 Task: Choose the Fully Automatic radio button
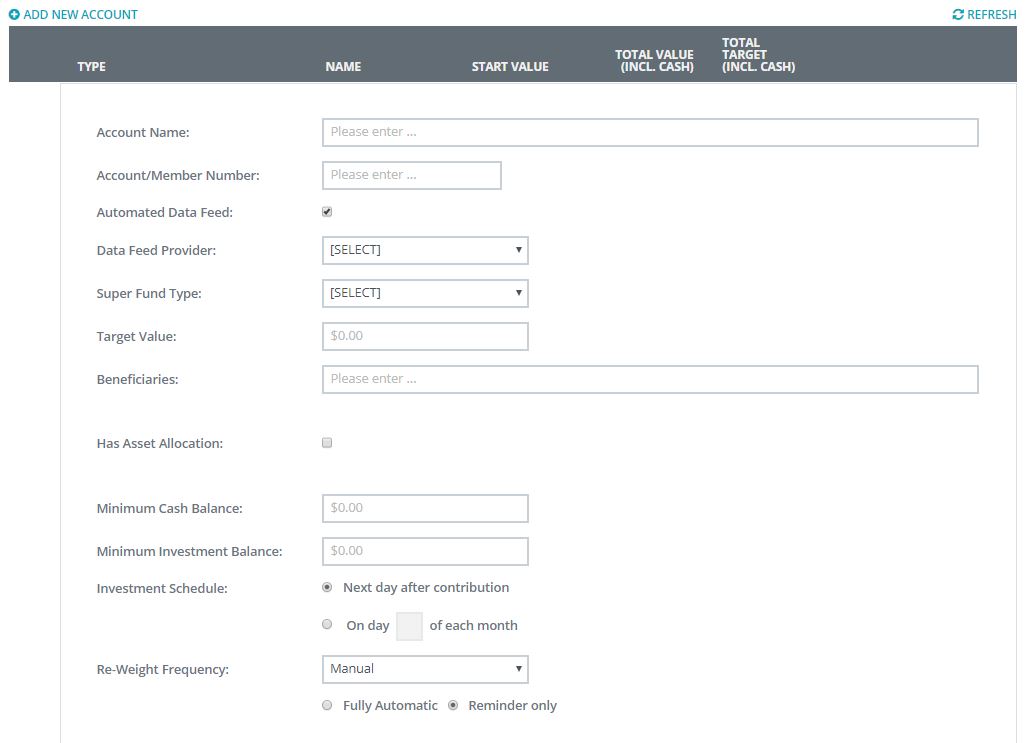(x=327, y=705)
